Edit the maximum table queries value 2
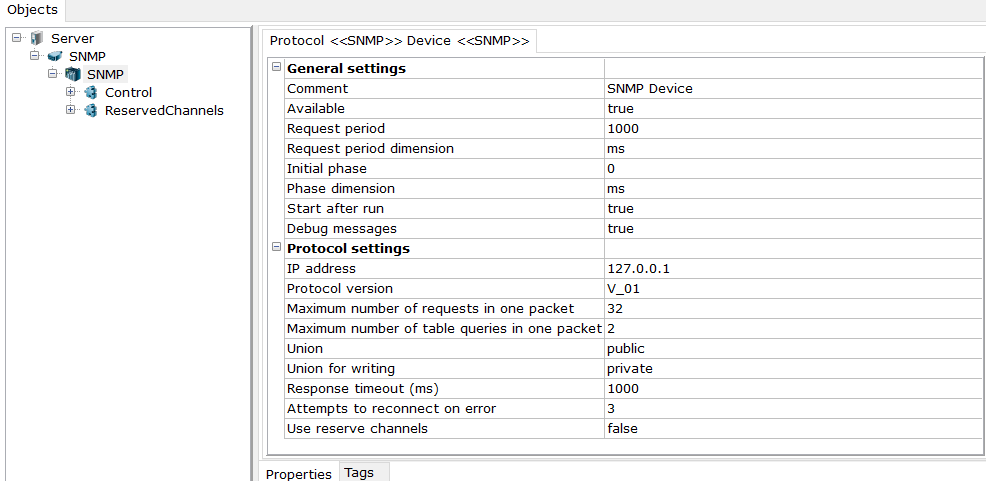 tap(792, 329)
